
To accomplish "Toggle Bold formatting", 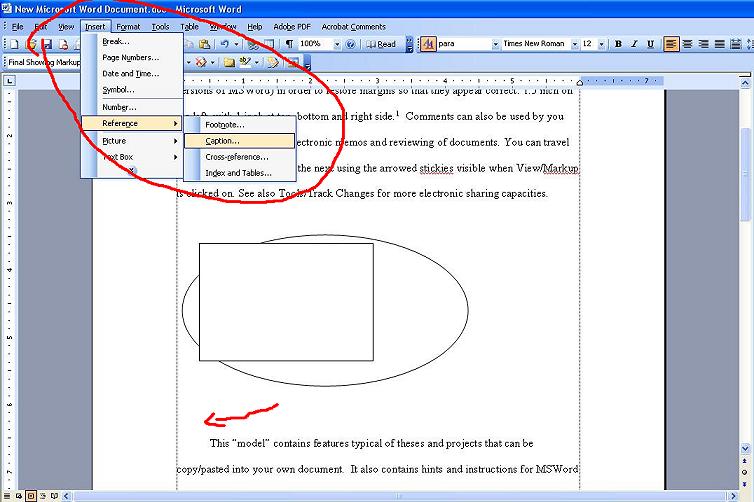I will pyautogui.click(x=618, y=44).
